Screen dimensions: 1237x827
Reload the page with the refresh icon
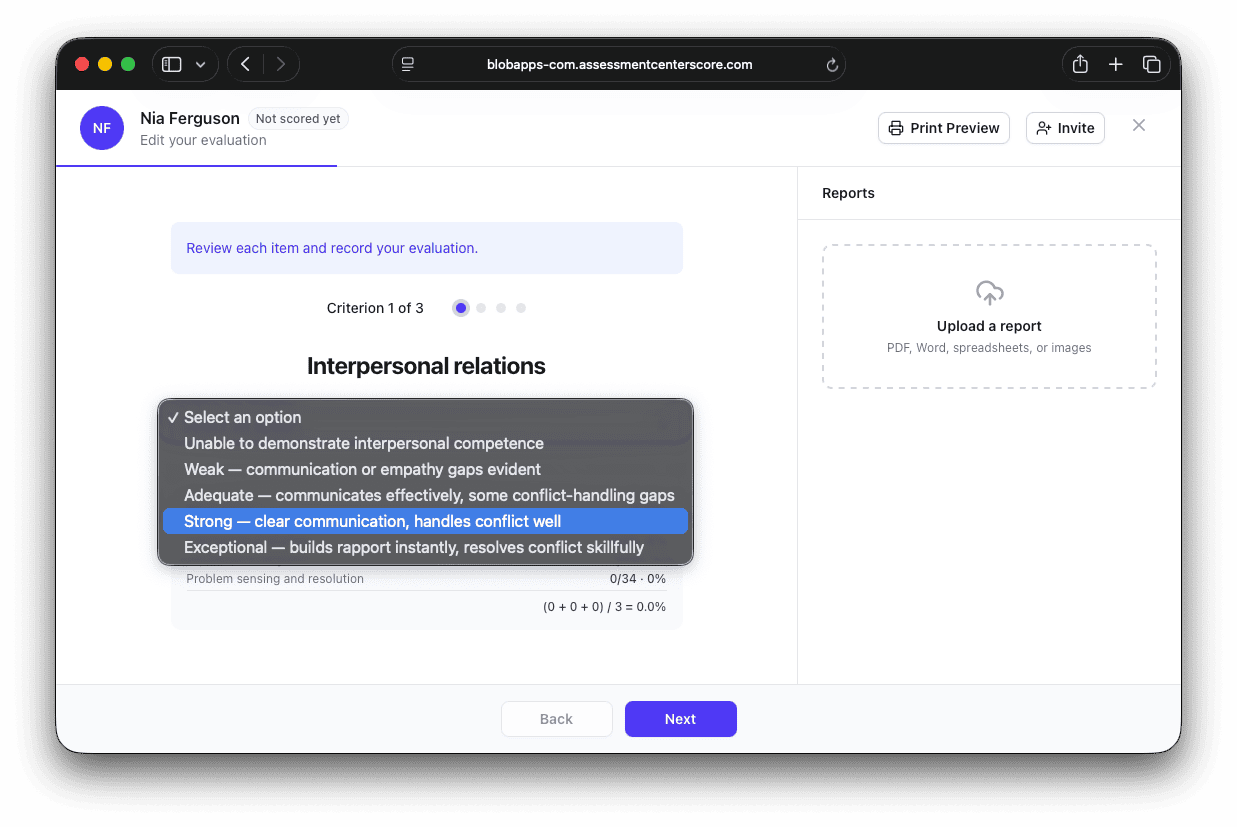tap(831, 65)
